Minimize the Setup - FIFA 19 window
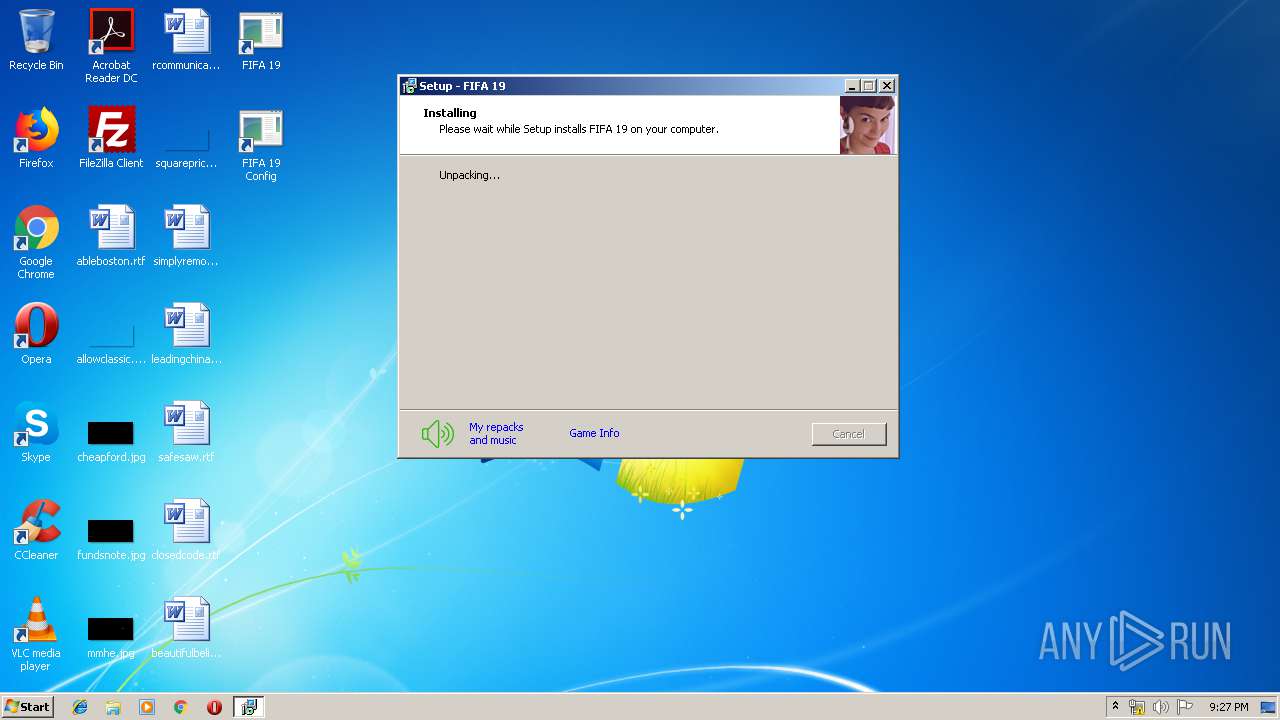The width and height of the screenshot is (1280, 720). [852, 86]
